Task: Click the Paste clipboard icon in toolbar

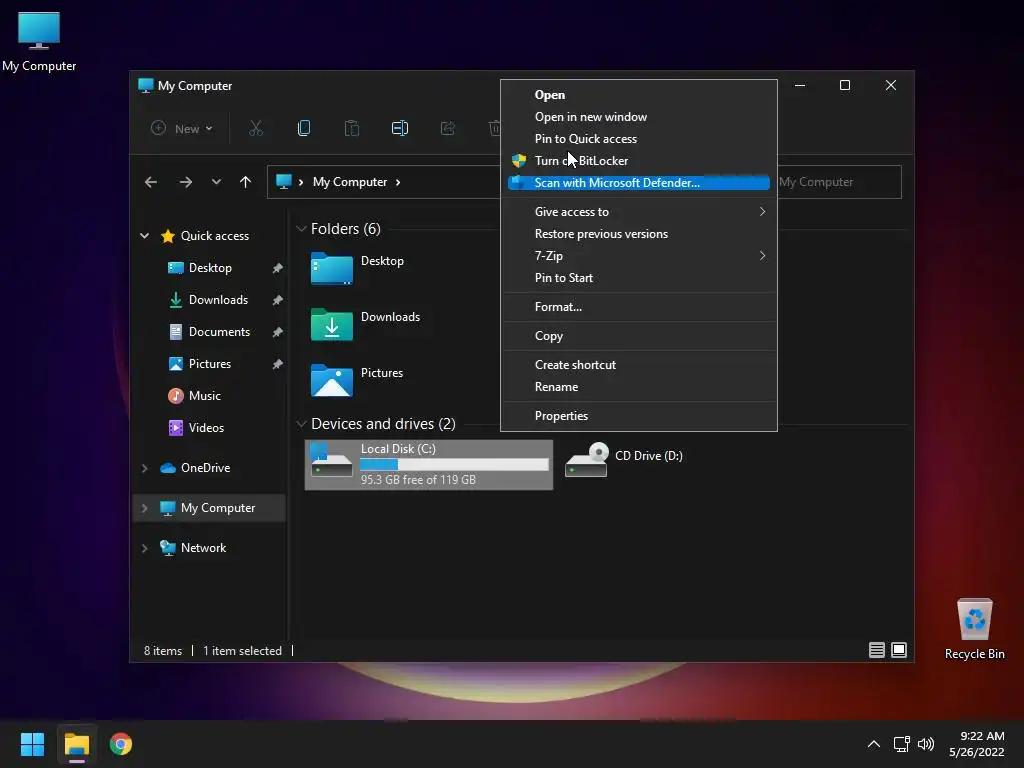Action: tap(351, 129)
